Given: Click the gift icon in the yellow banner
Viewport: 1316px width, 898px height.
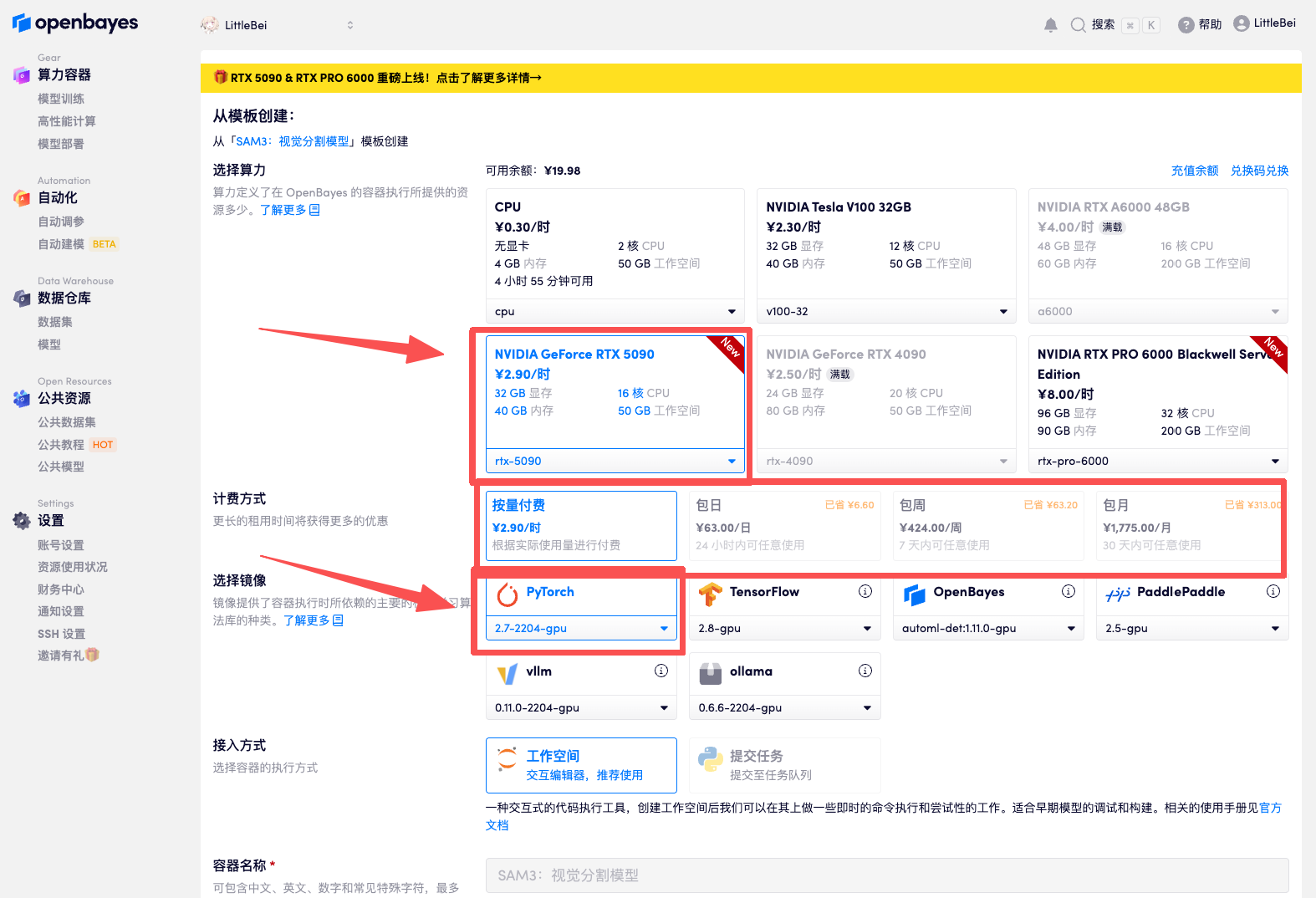Looking at the screenshot, I should coord(221,77).
